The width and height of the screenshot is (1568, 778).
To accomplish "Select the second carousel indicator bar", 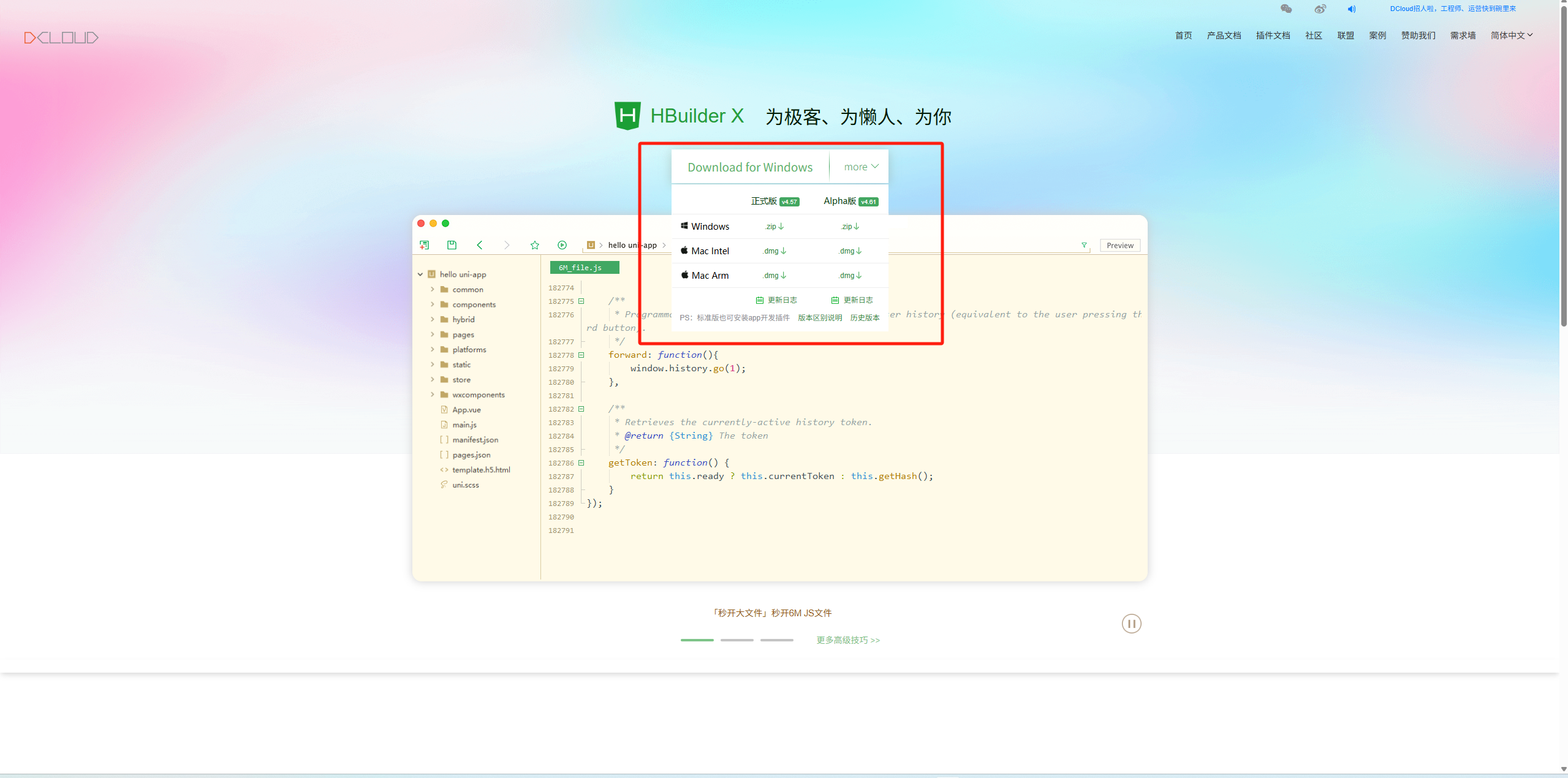I will tap(737, 640).
